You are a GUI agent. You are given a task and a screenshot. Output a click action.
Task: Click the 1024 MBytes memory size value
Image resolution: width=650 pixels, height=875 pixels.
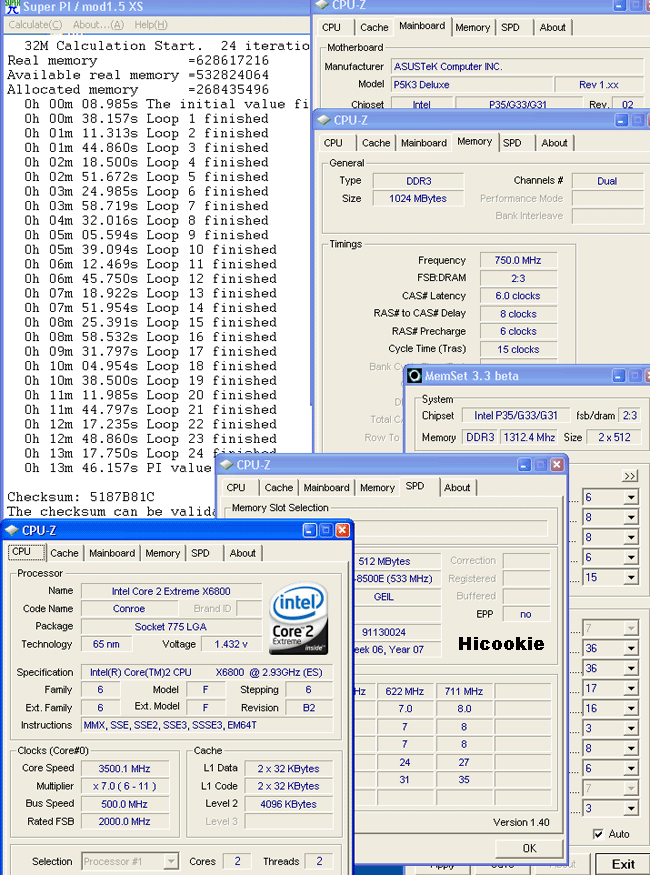418,199
